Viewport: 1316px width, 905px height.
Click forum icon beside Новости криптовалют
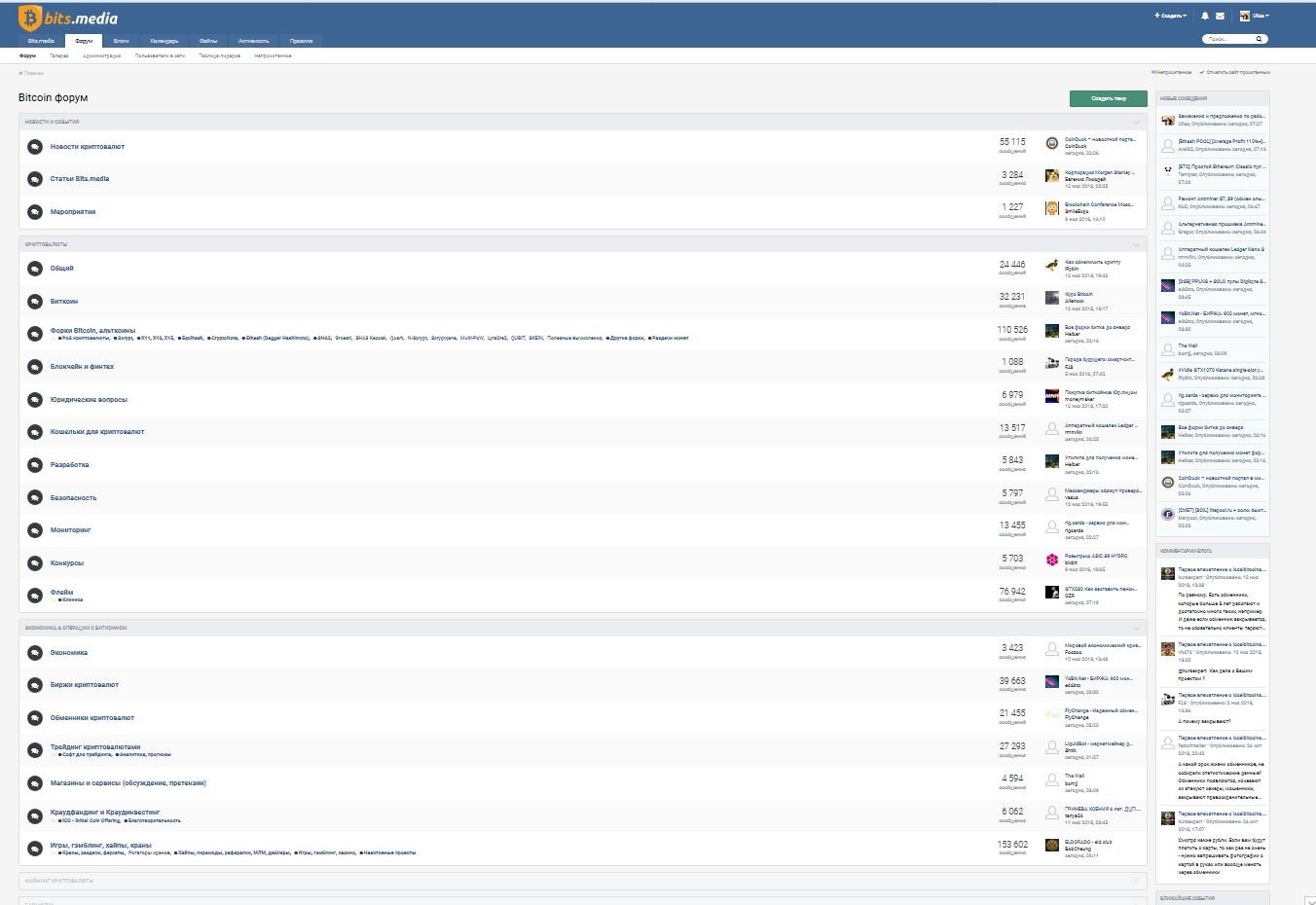coord(35,147)
